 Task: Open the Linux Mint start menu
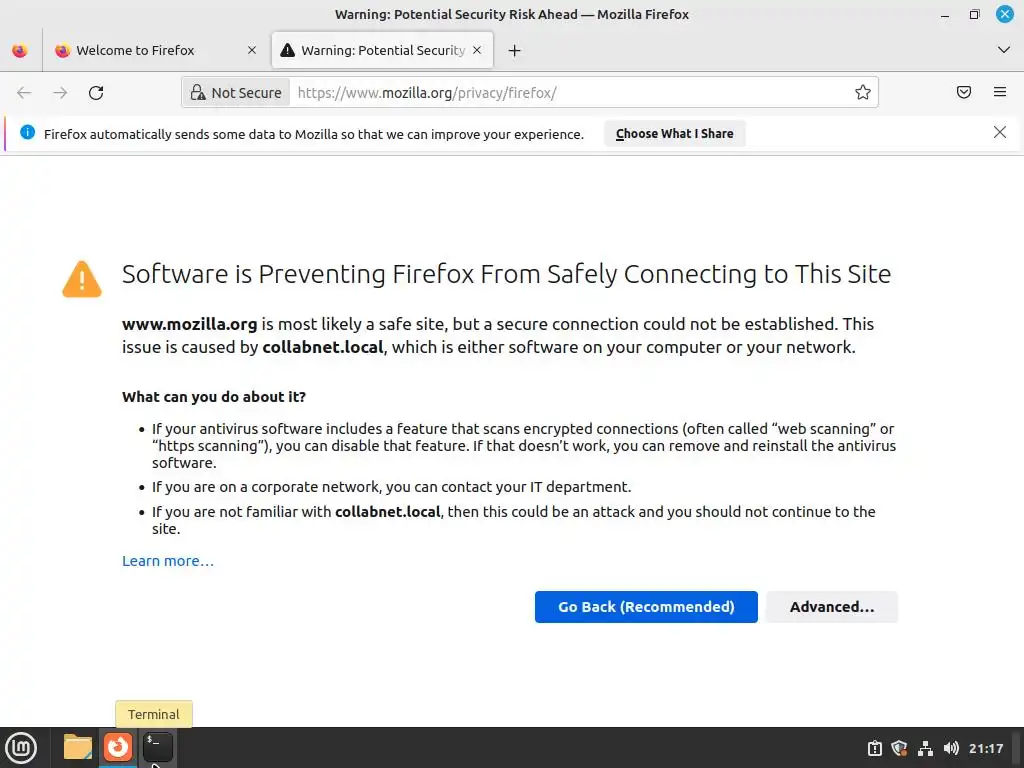pos(21,747)
